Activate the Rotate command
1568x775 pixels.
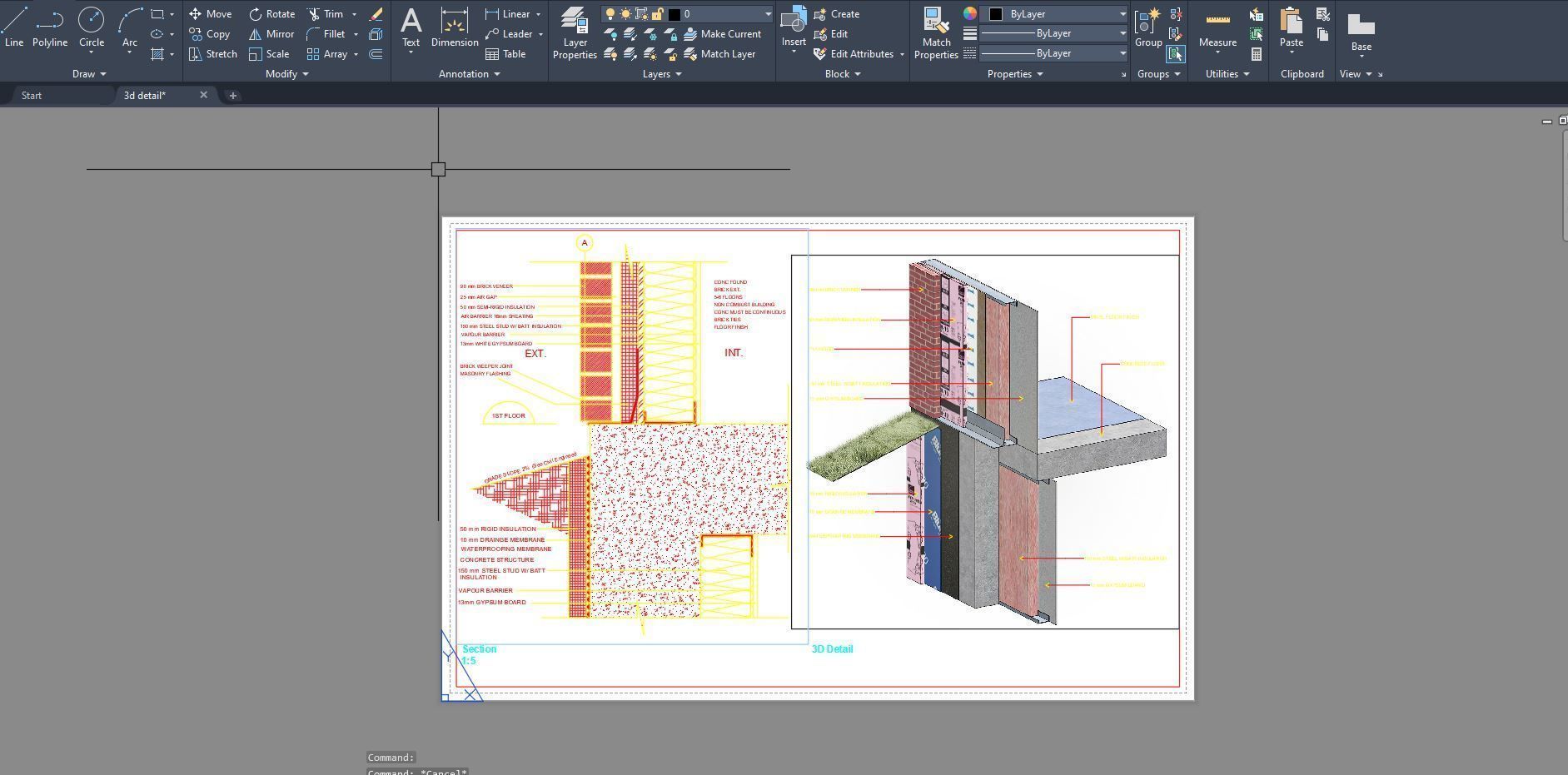271,14
